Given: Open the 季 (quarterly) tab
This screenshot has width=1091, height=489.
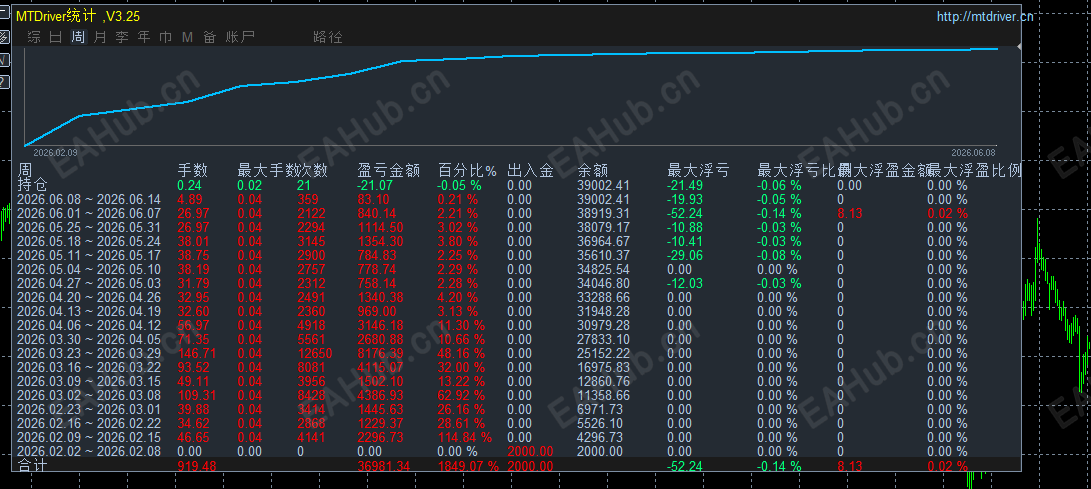Looking at the screenshot, I should click(x=122, y=38).
